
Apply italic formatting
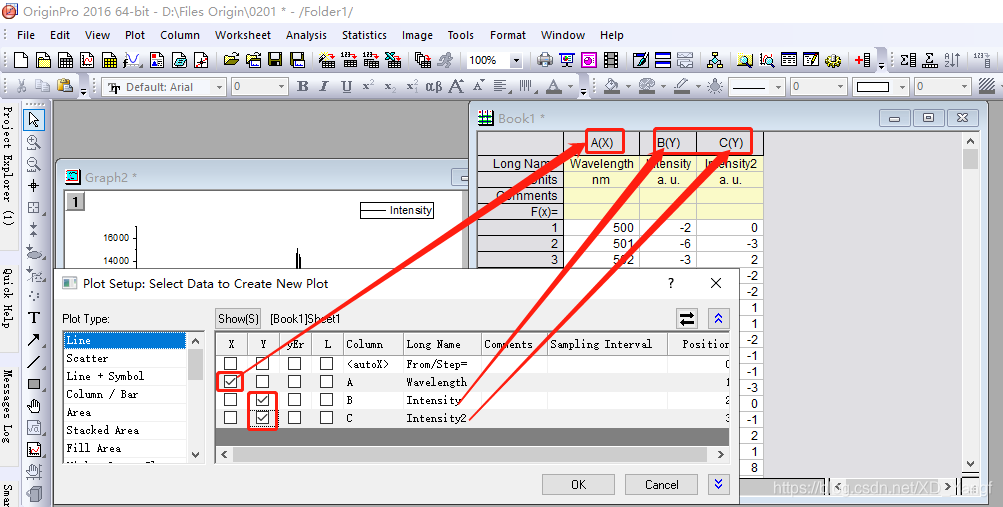[324, 86]
